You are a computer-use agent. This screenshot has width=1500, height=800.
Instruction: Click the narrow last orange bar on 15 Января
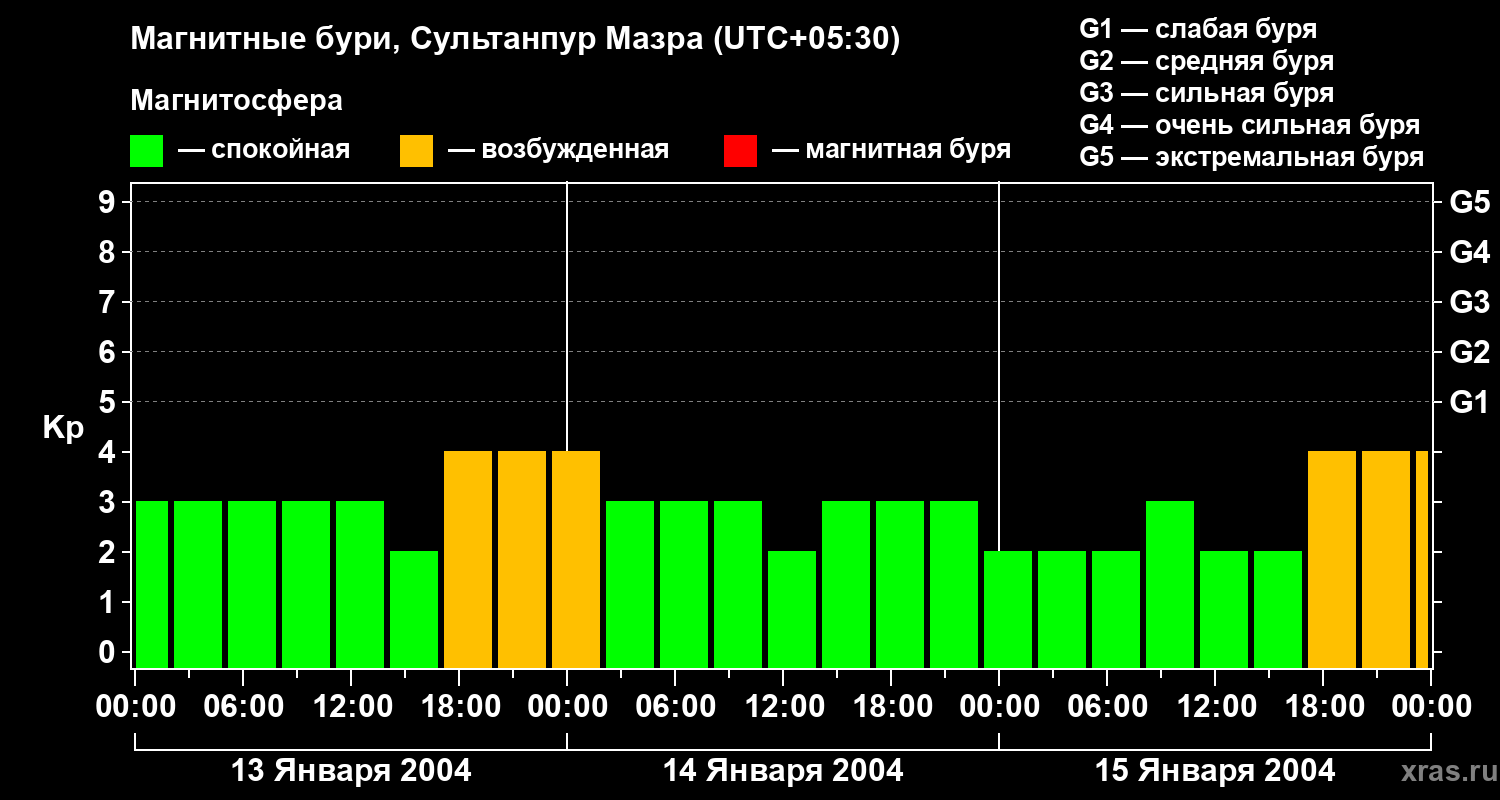(1422, 559)
